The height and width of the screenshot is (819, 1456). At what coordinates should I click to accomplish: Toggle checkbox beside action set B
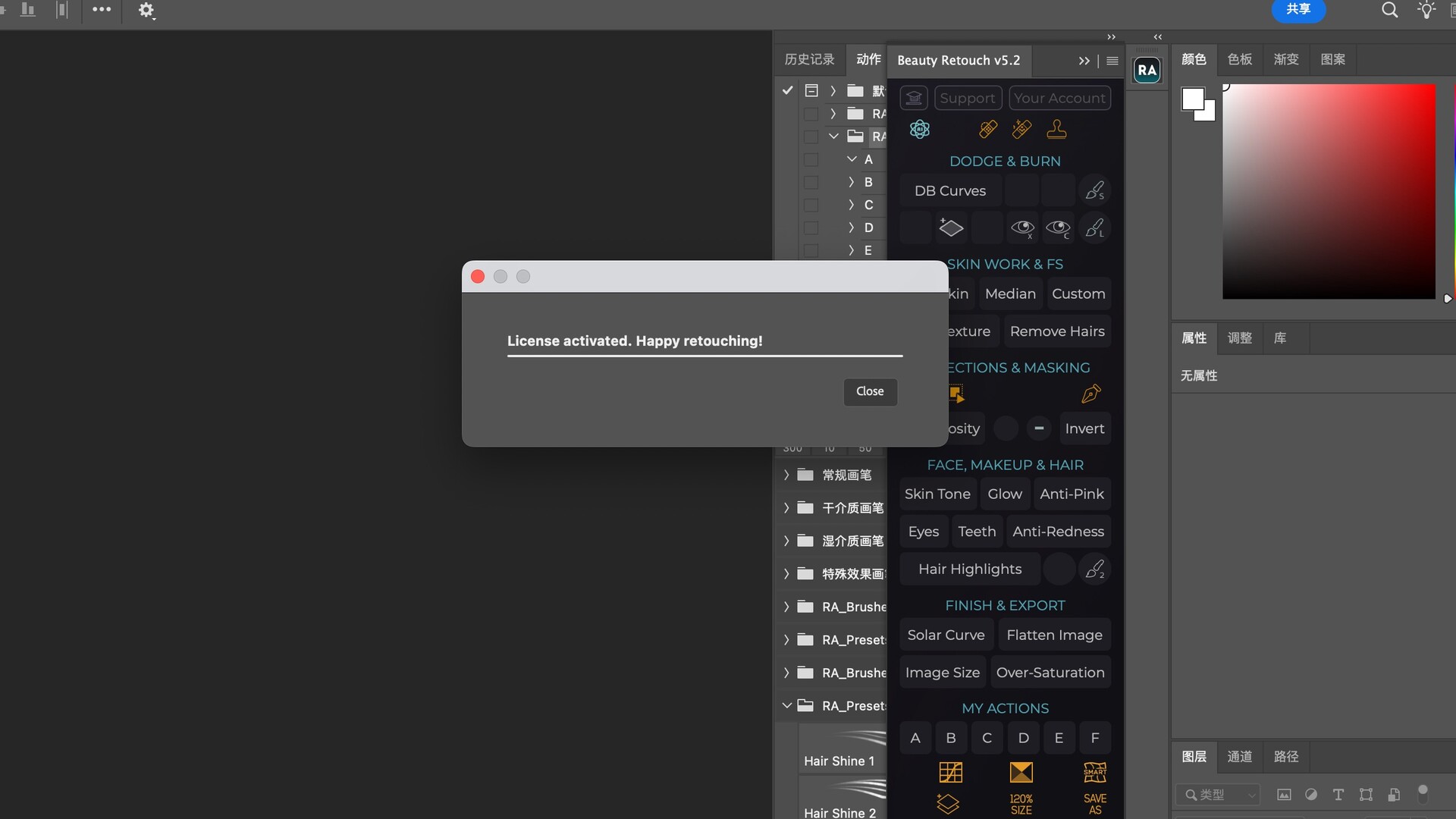click(x=811, y=183)
